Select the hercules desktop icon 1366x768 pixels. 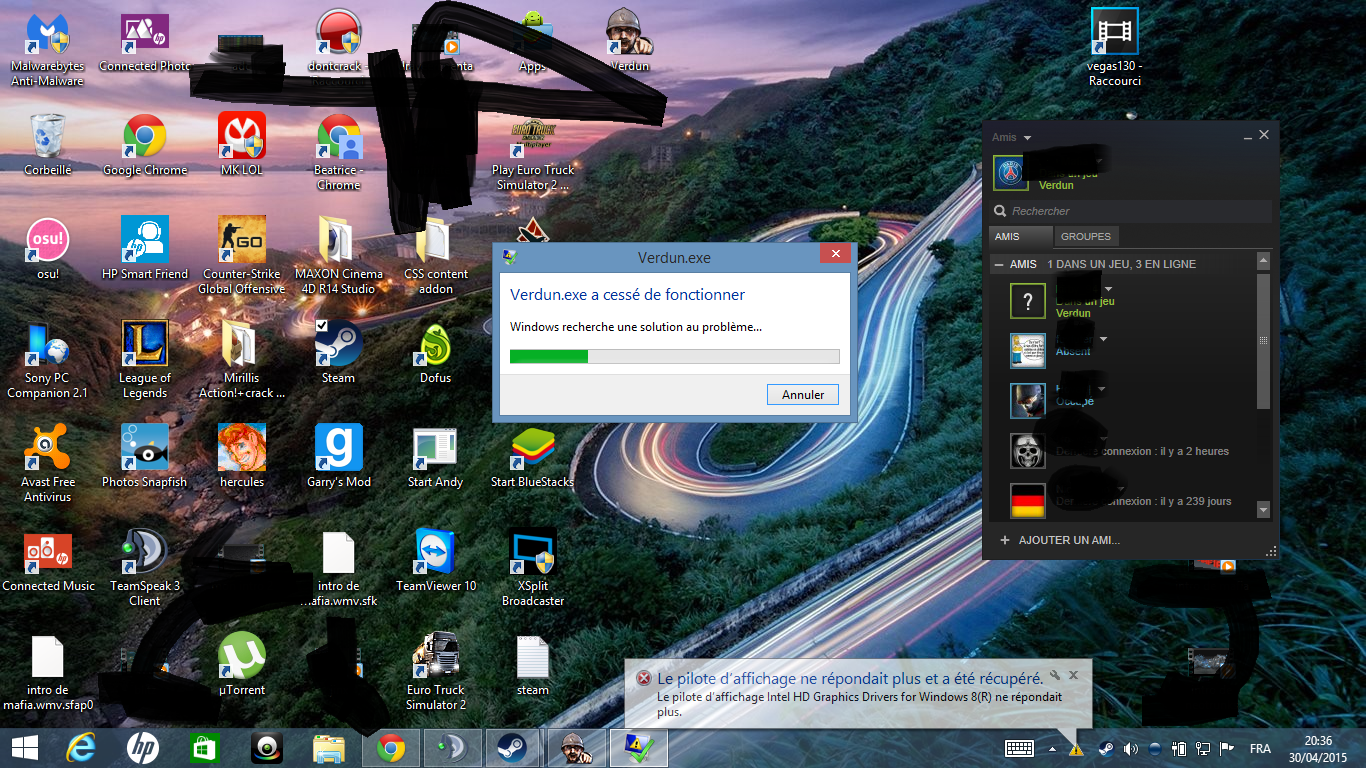[242, 457]
